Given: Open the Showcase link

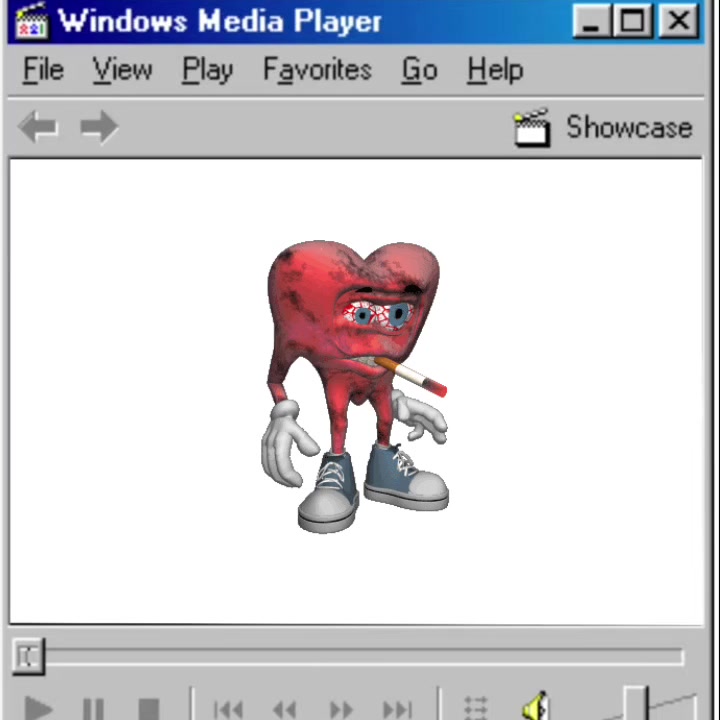Looking at the screenshot, I should click(x=629, y=127).
